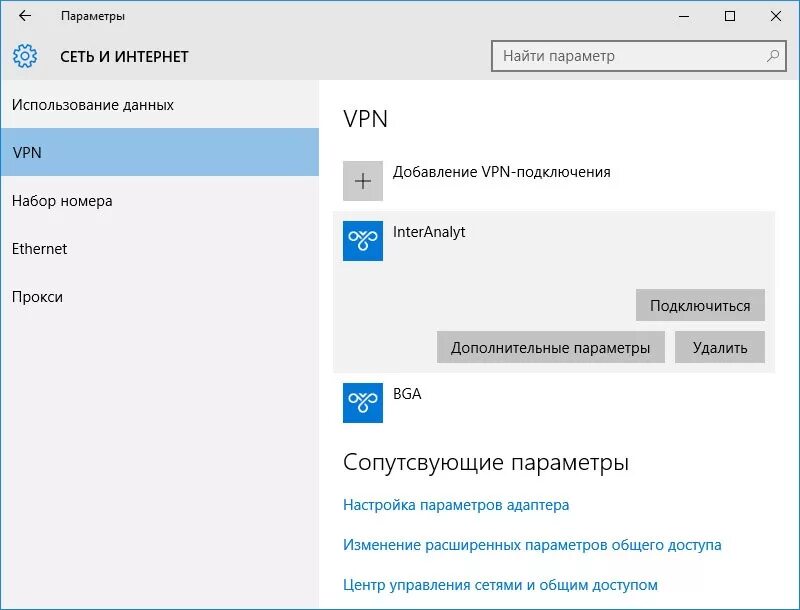Maximize the Параметры window
Viewport: 800px width, 610px height.
[x=730, y=16]
